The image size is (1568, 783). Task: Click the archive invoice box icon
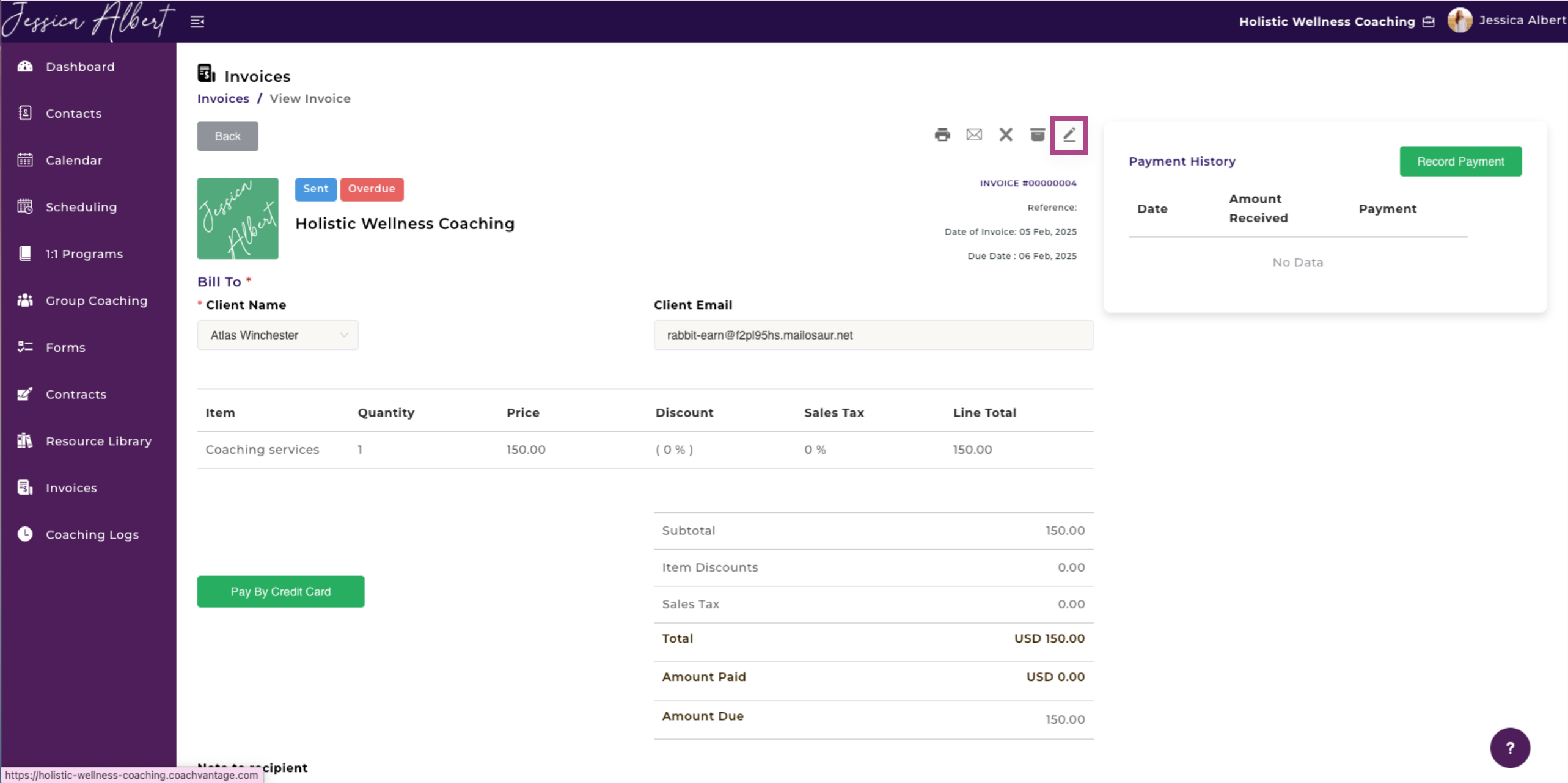click(1038, 135)
